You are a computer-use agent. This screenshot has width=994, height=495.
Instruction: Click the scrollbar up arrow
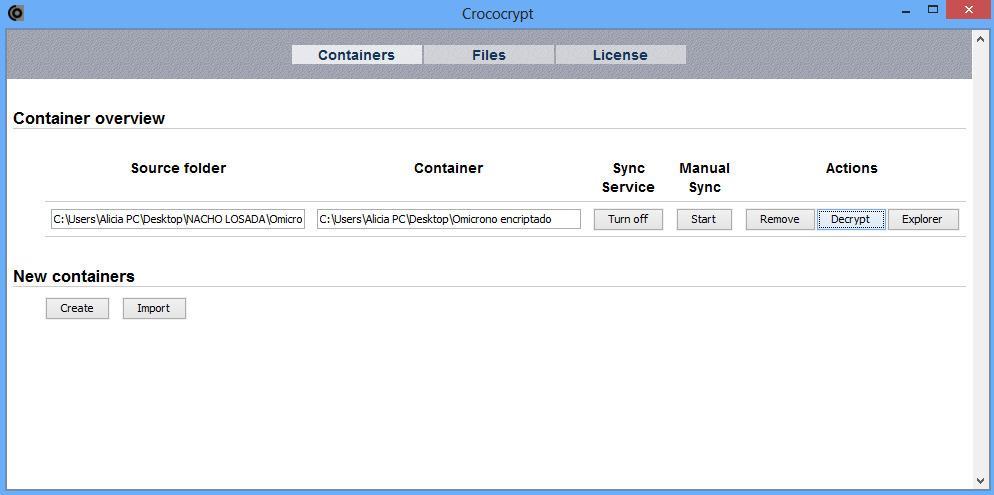click(982, 39)
